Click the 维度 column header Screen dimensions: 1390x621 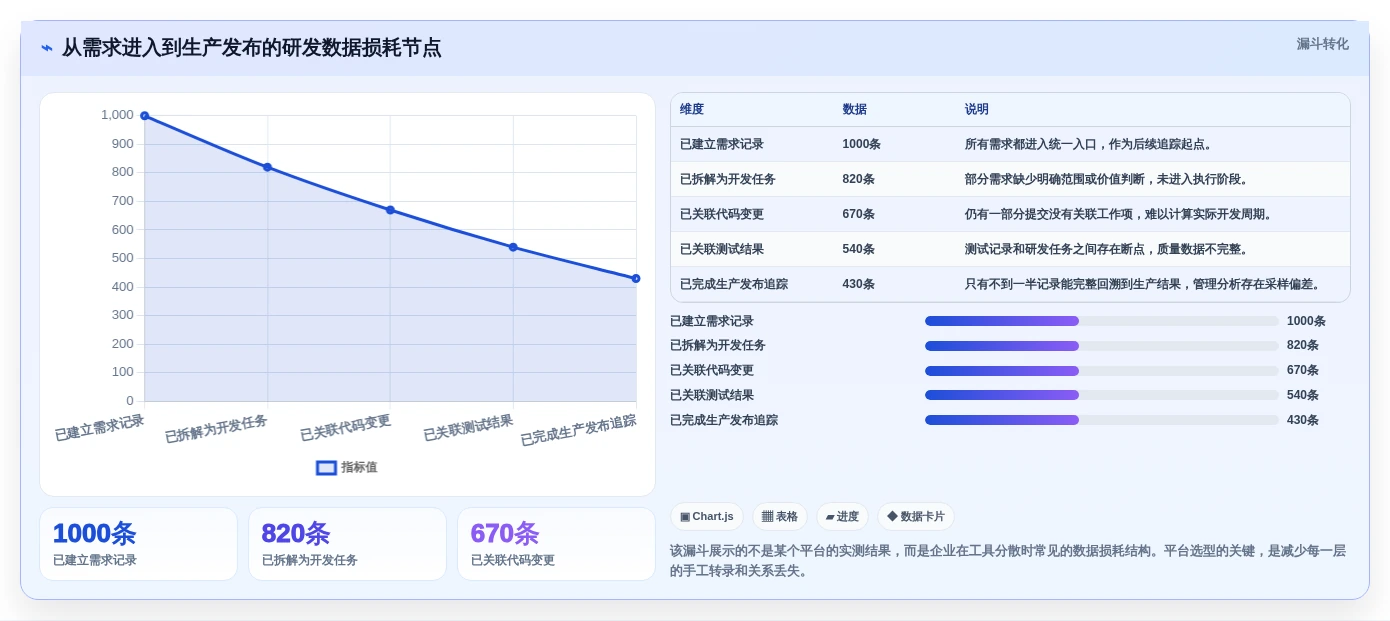point(692,109)
